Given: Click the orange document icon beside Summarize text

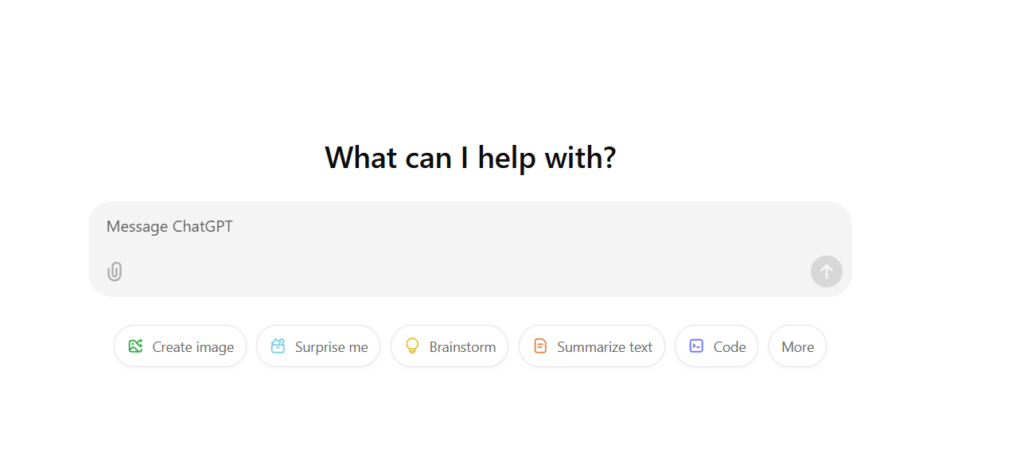Looking at the screenshot, I should [540, 346].
